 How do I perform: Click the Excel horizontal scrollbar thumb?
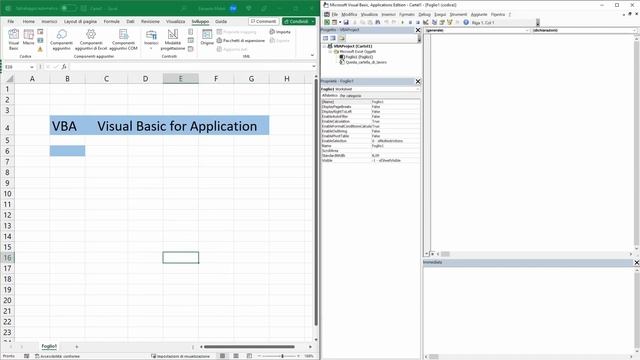pos(249,347)
